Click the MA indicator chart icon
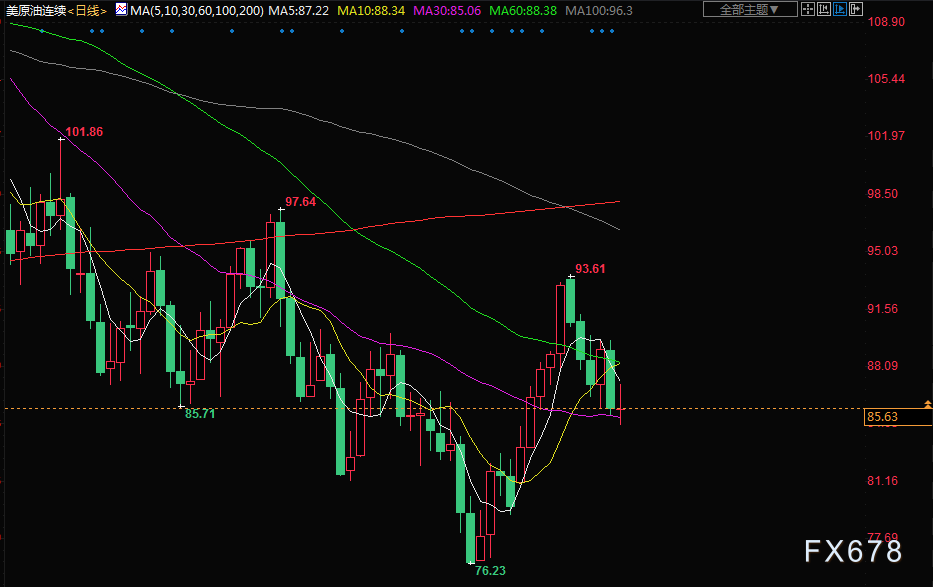This screenshot has height=587, width=933. point(121,10)
